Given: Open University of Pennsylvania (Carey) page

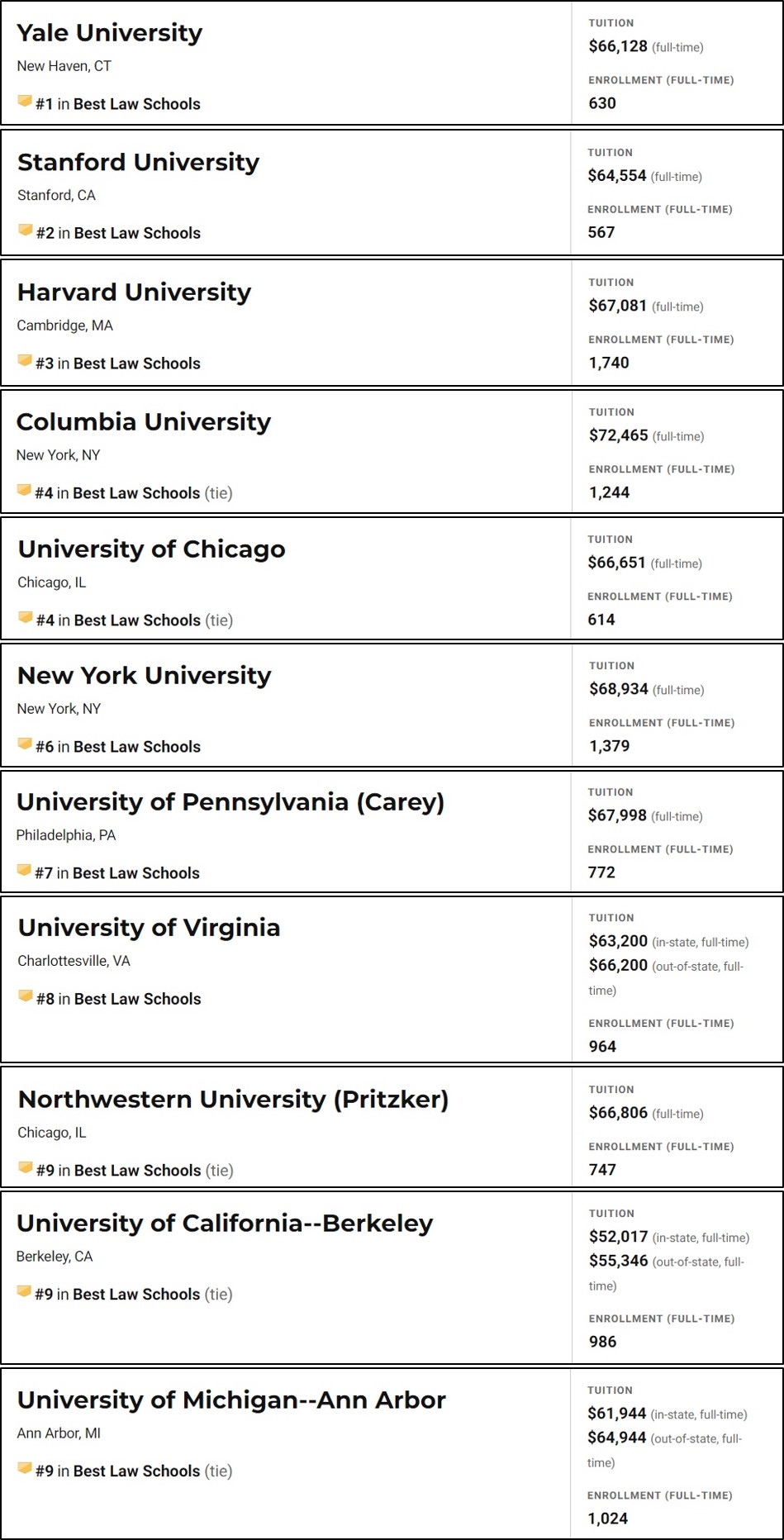Looking at the screenshot, I should [230, 802].
